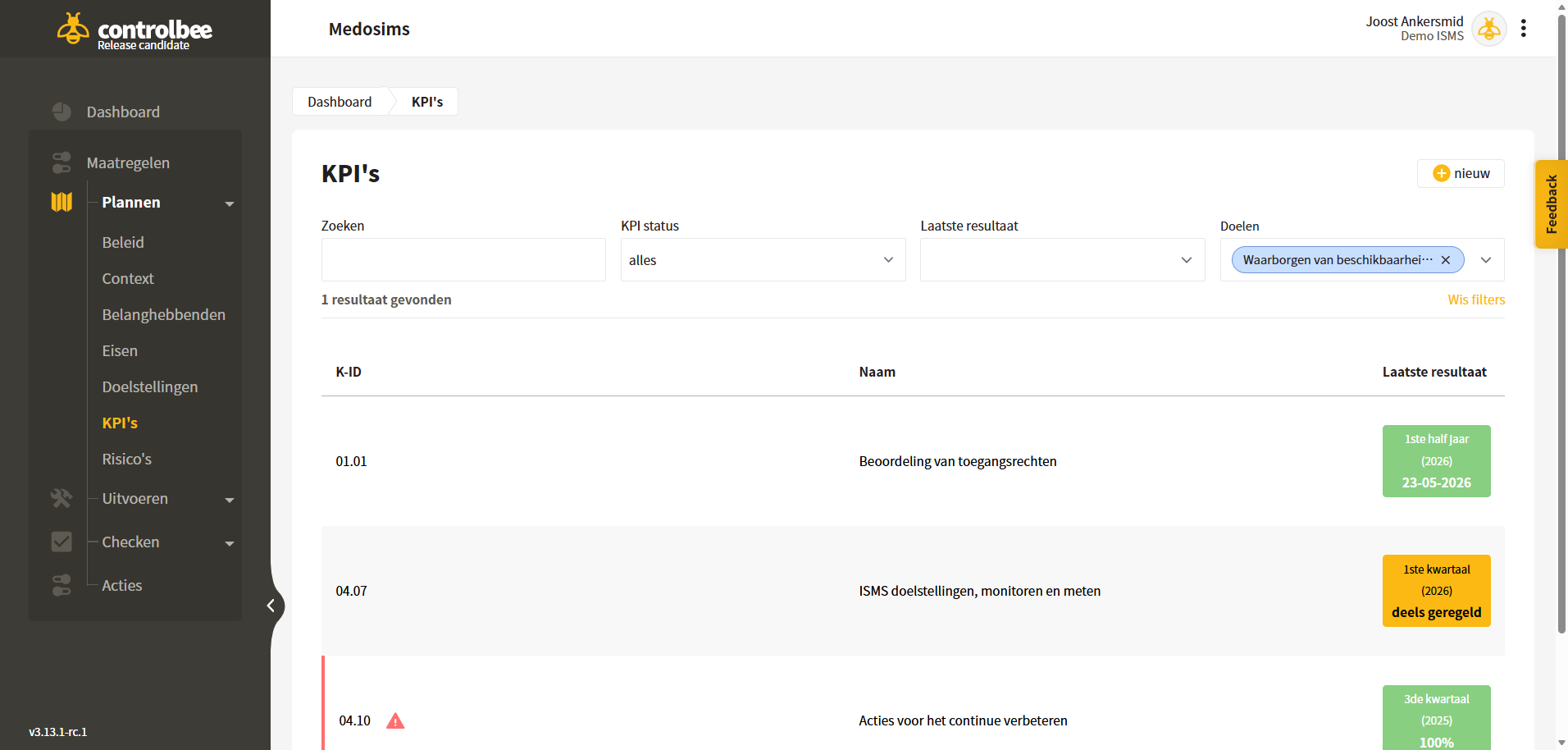Click the Maatregelen toggles icon
Screen dimensions: 1568x750
62,162
